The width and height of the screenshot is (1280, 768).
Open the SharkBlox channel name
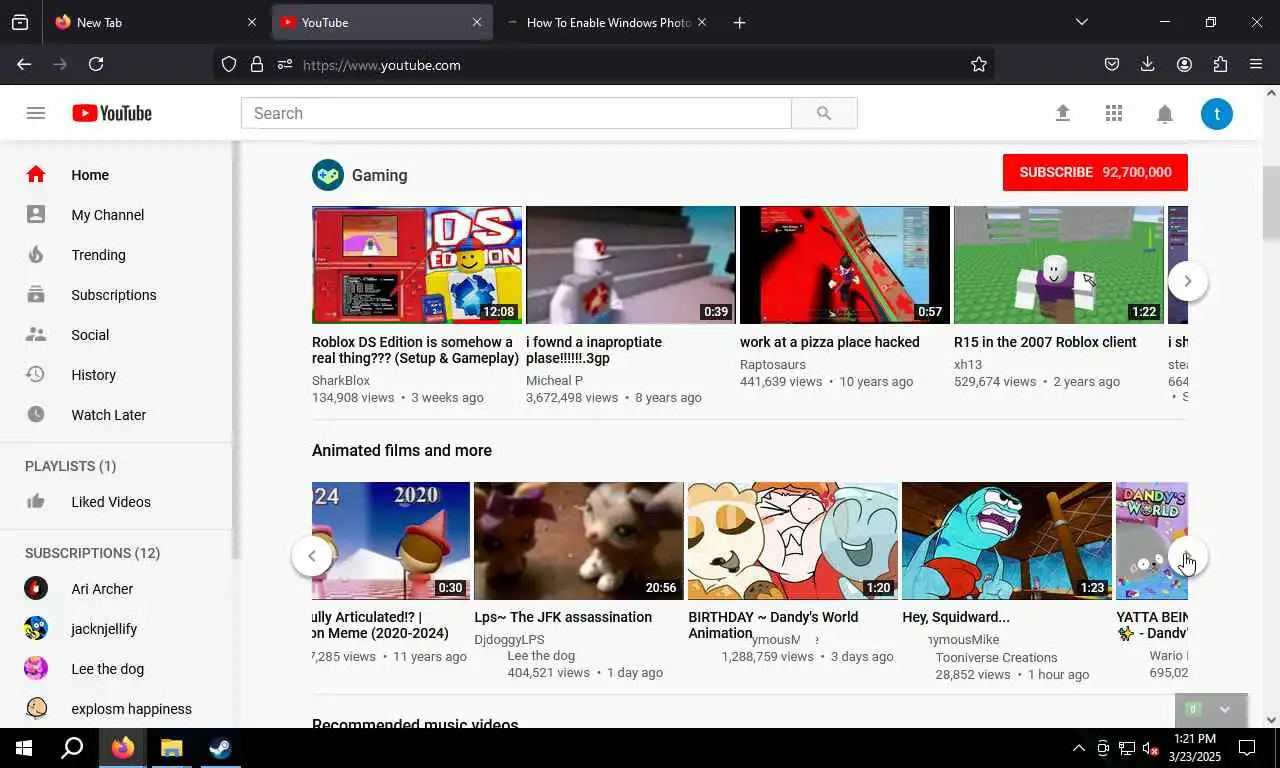point(341,381)
